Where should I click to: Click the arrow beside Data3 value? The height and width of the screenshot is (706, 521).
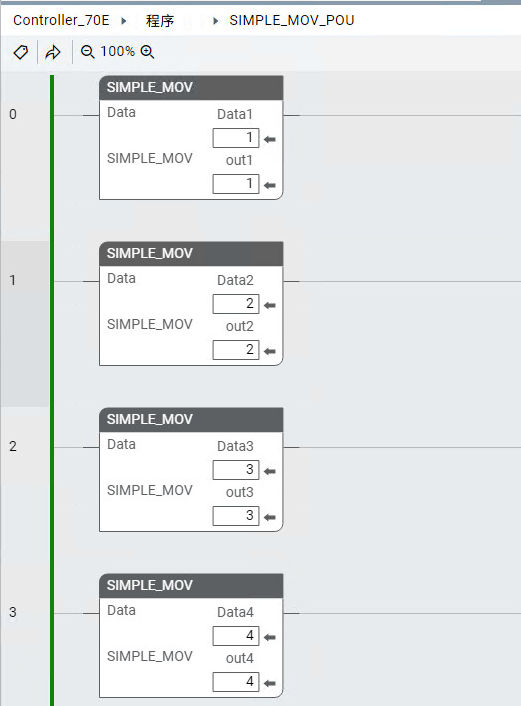coord(270,471)
